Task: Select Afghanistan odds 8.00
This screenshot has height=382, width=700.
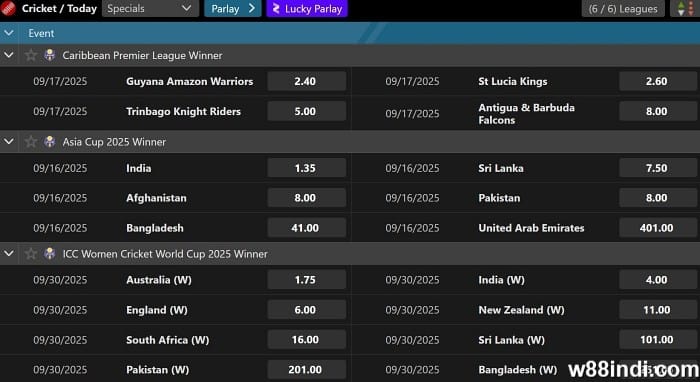Action: 307,198
